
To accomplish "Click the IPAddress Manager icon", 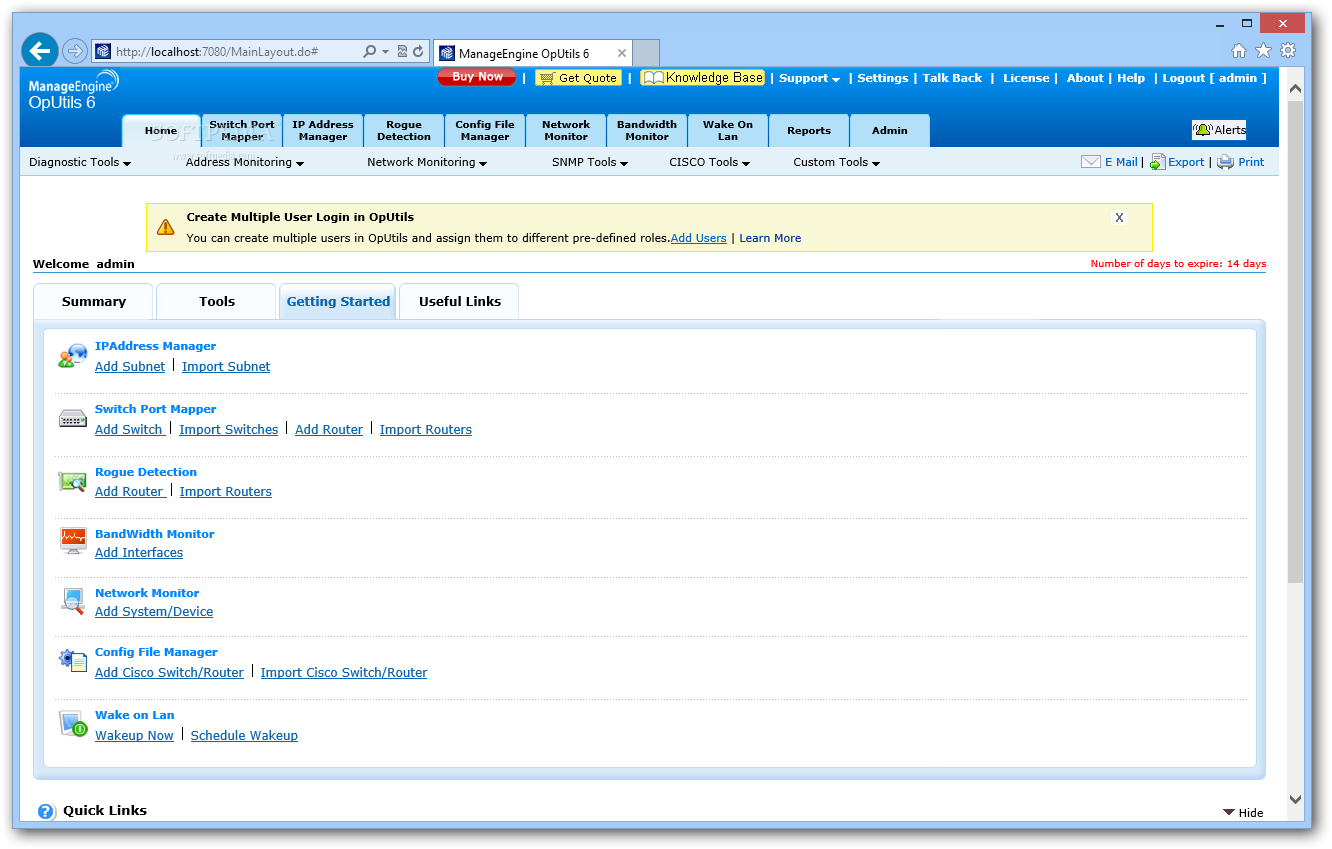I will [73, 356].
